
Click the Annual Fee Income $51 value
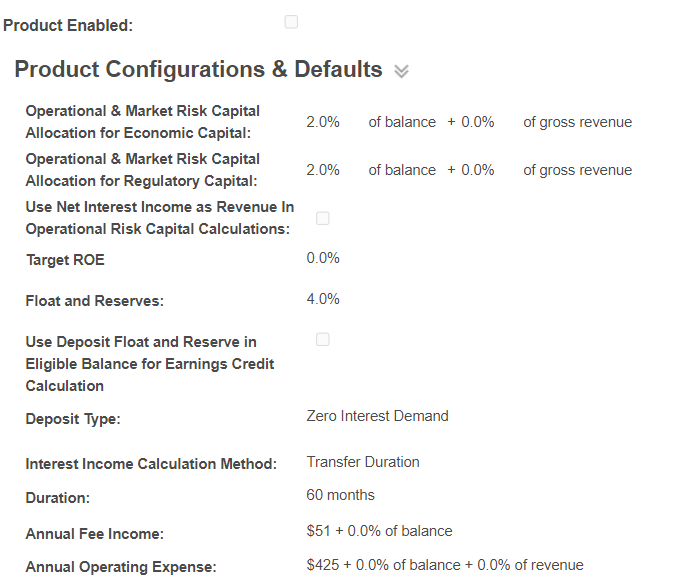click(x=318, y=531)
